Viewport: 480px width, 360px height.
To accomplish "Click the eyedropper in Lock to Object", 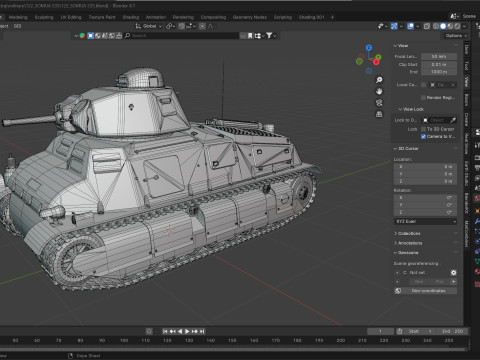I will click(453, 120).
